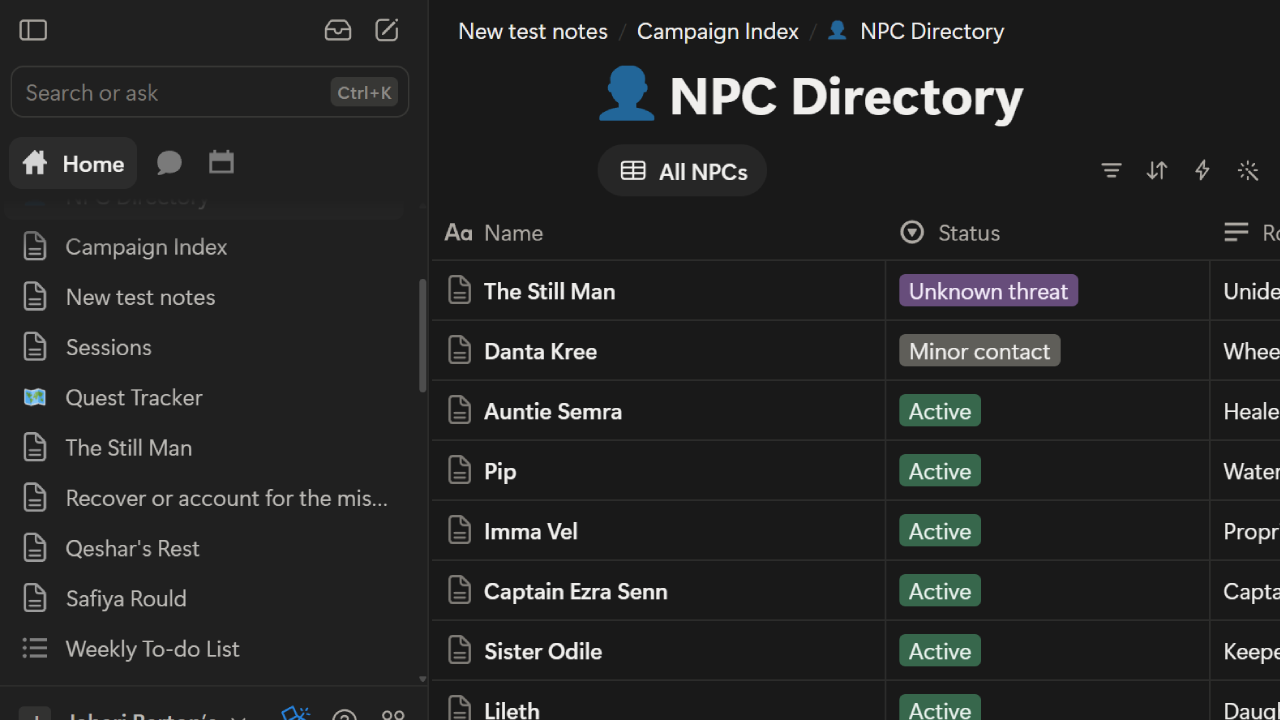Open the filter icon in the database toolbar
Viewport: 1280px width, 720px height.
point(1111,171)
